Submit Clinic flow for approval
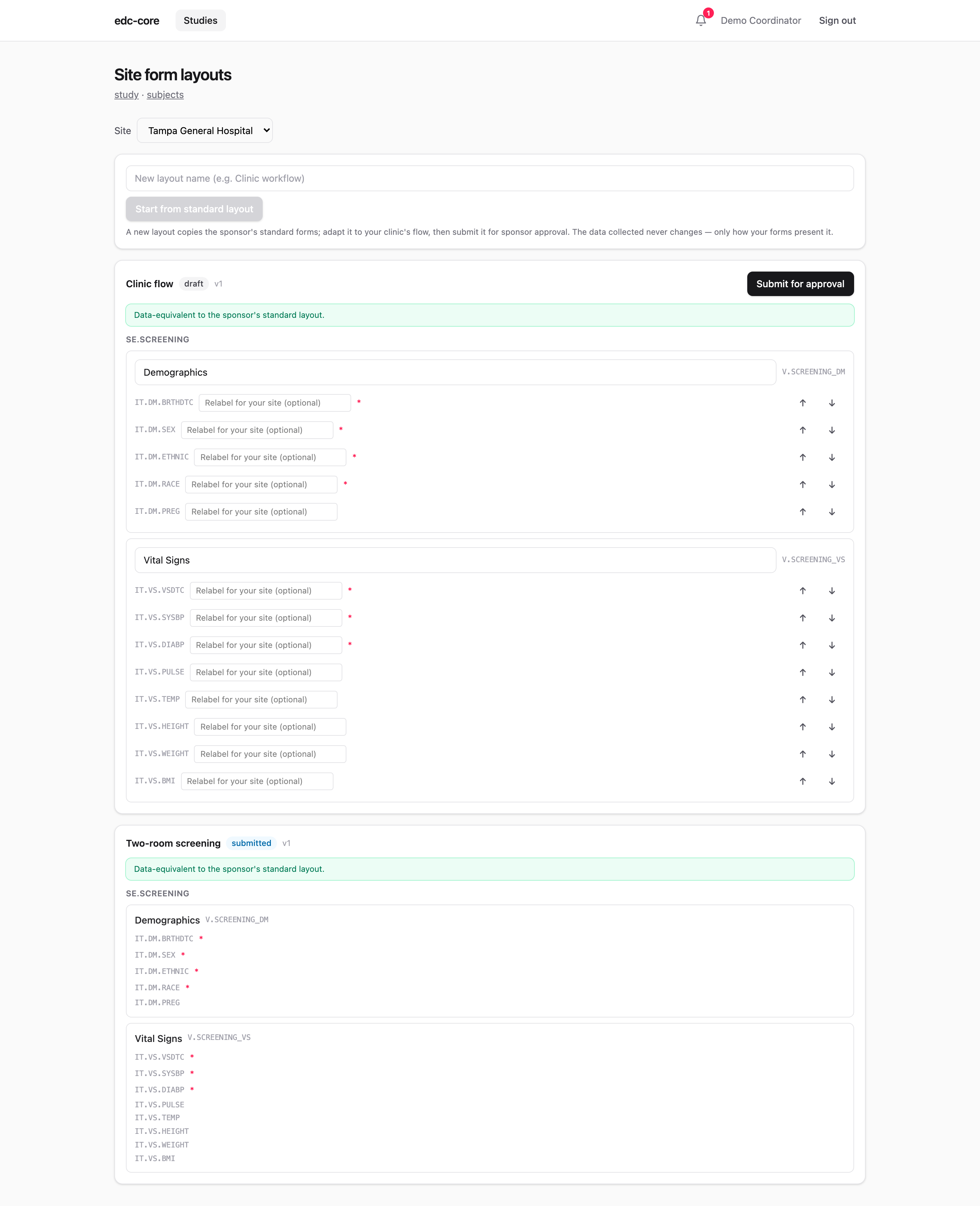Image resolution: width=980 pixels, height=1206 pixels. point(800,284)
